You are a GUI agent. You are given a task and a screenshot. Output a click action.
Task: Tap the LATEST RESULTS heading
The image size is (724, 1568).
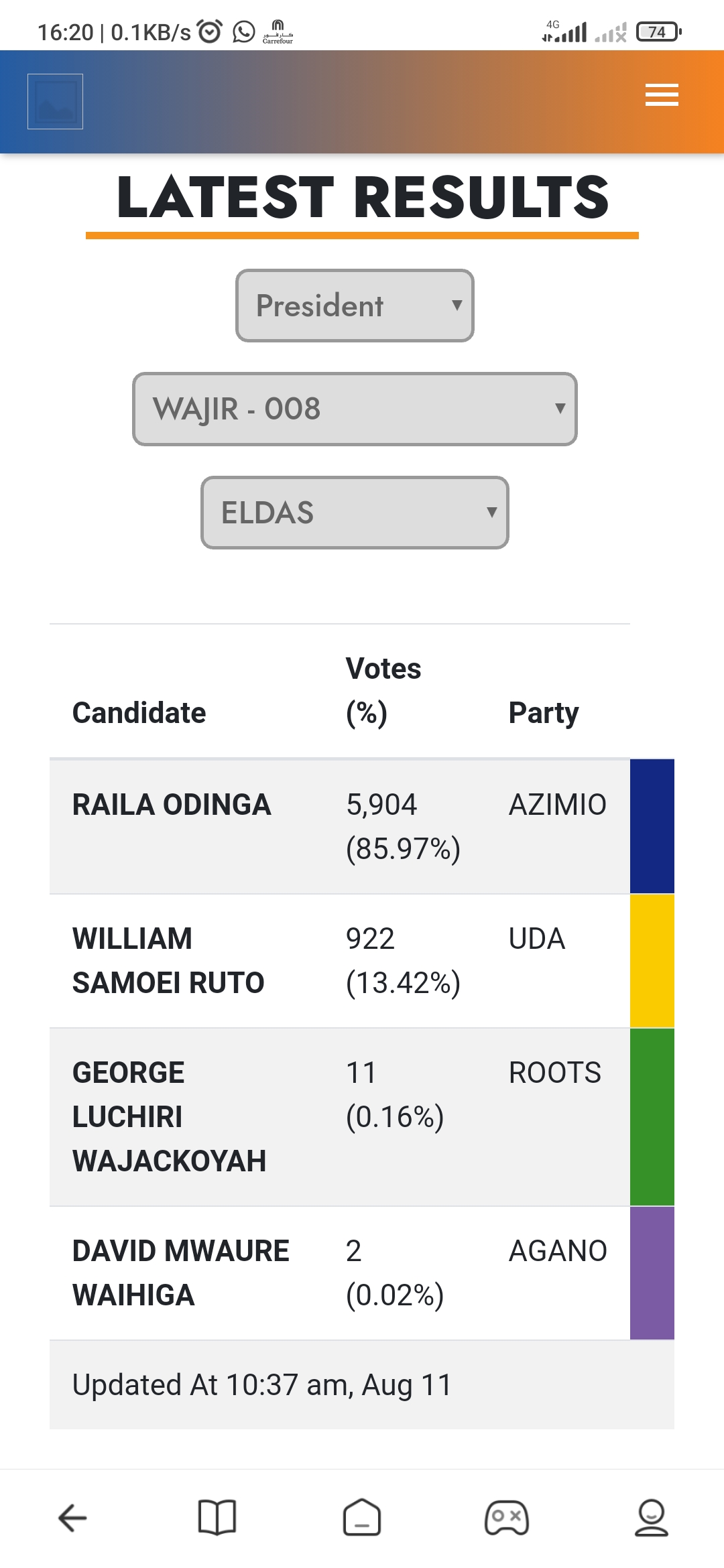coord(363,197)
